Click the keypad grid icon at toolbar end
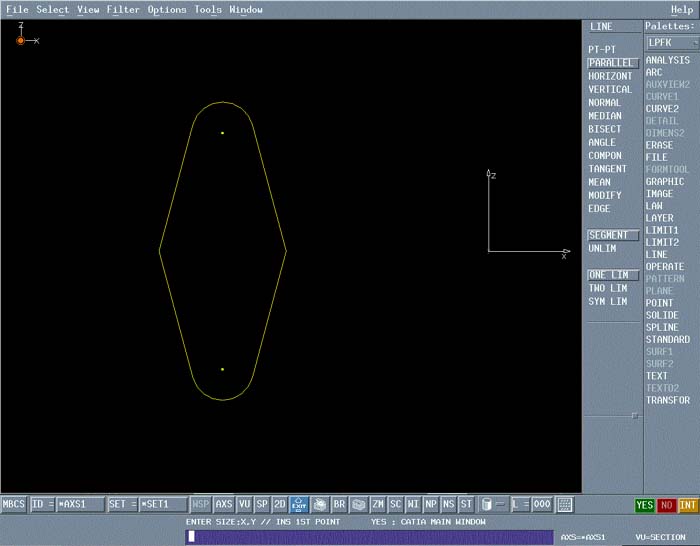This screenshot has height=546, width=700. point(565,505)
